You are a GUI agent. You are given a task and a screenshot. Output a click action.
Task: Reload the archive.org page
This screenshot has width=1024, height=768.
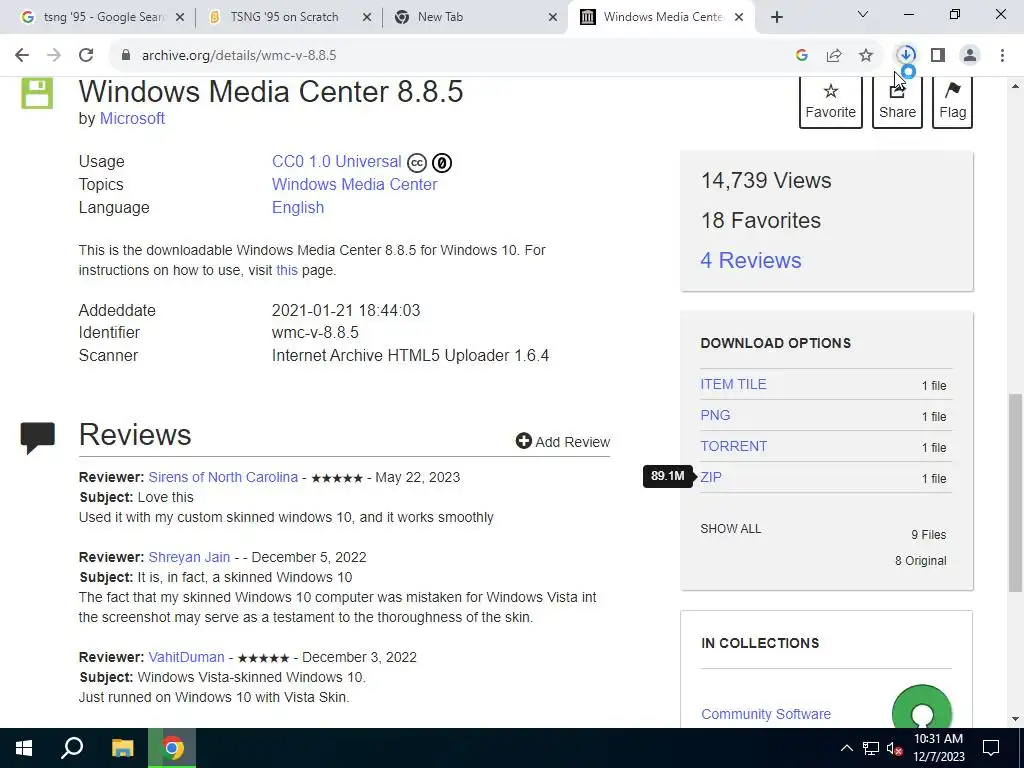[x=86, y=56]
